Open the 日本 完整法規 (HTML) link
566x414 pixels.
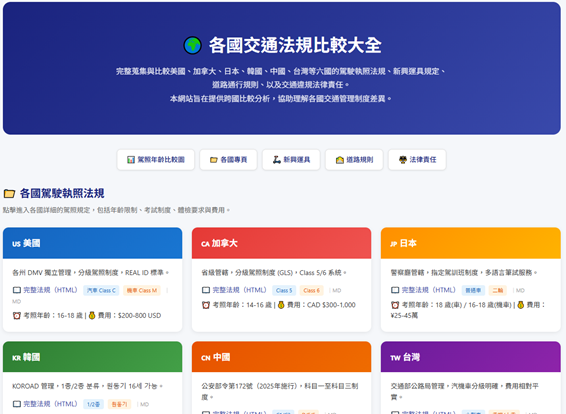pos(428,290)
